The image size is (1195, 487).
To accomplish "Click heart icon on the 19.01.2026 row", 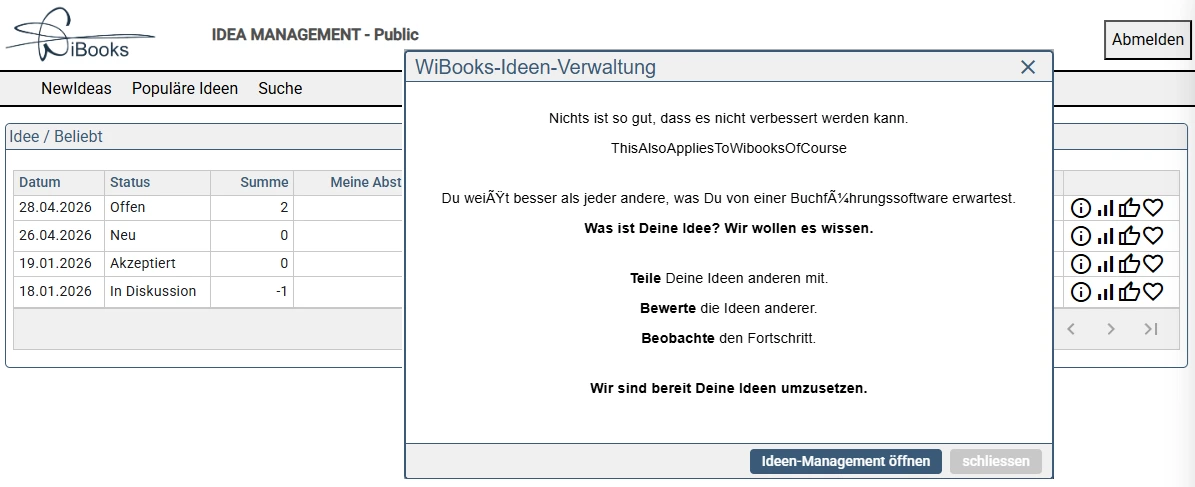I will [x=1153, y=264].
